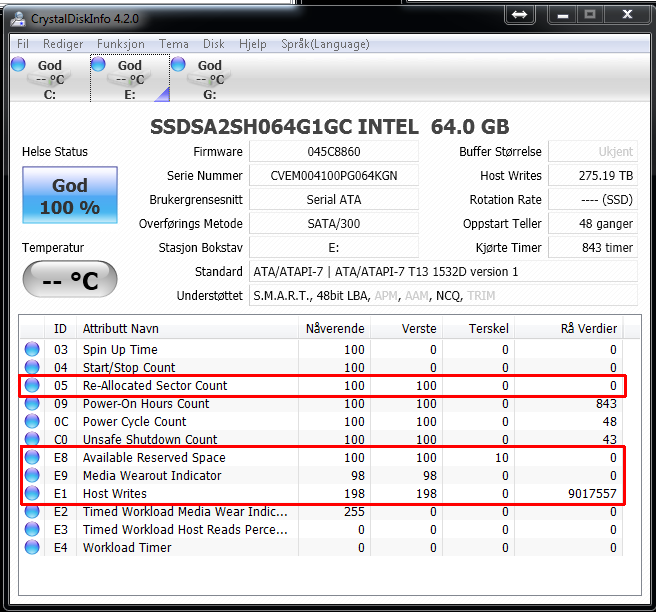Image resolution: width=656 pixels, height=612 pixels.
Task: Click the Standard ATA/ATAPI-7 field
Action: pyautogui.click(x=443, y=272)
